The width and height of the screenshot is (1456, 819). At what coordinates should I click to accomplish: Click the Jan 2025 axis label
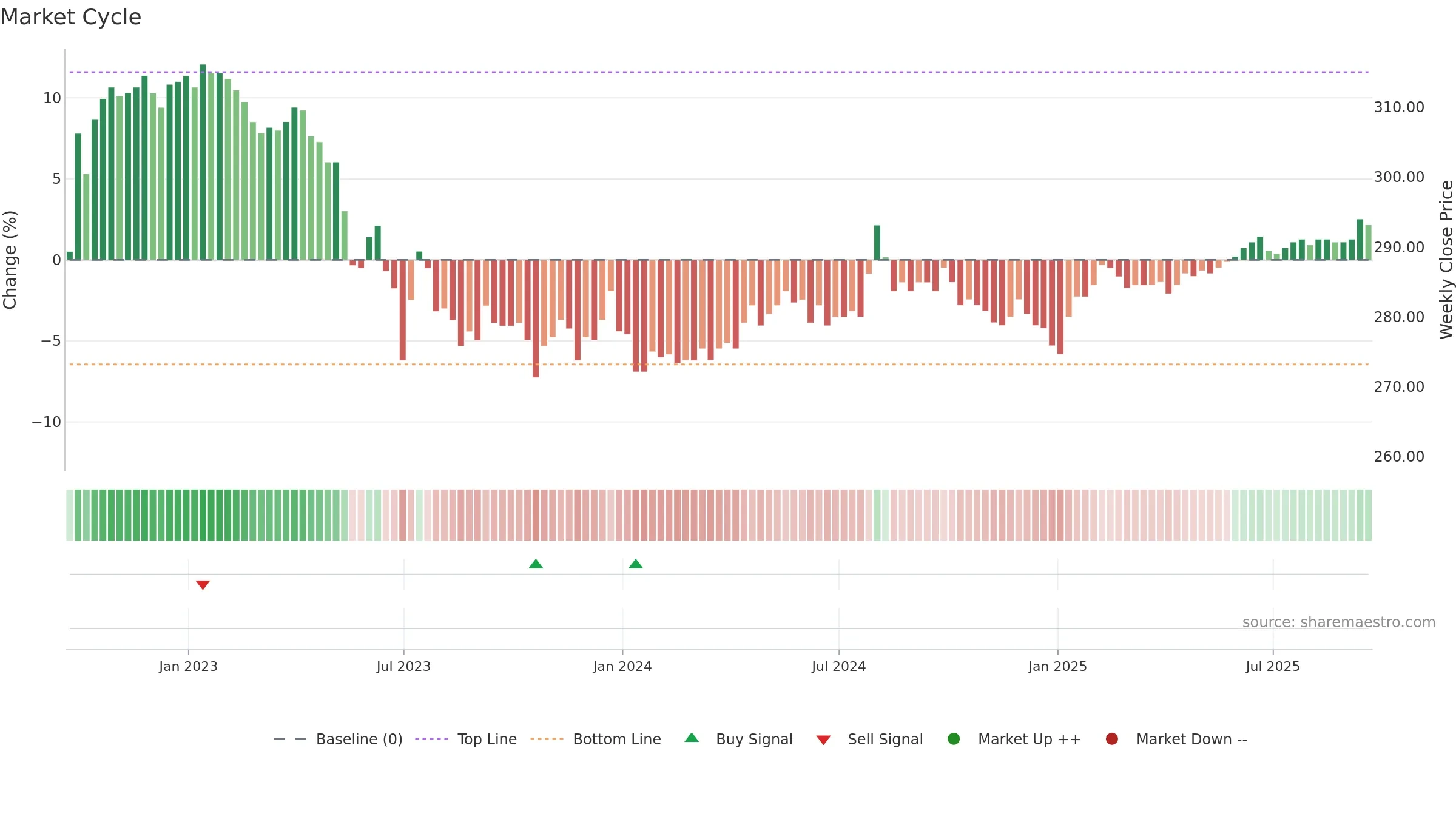(x=1057, y=666)
